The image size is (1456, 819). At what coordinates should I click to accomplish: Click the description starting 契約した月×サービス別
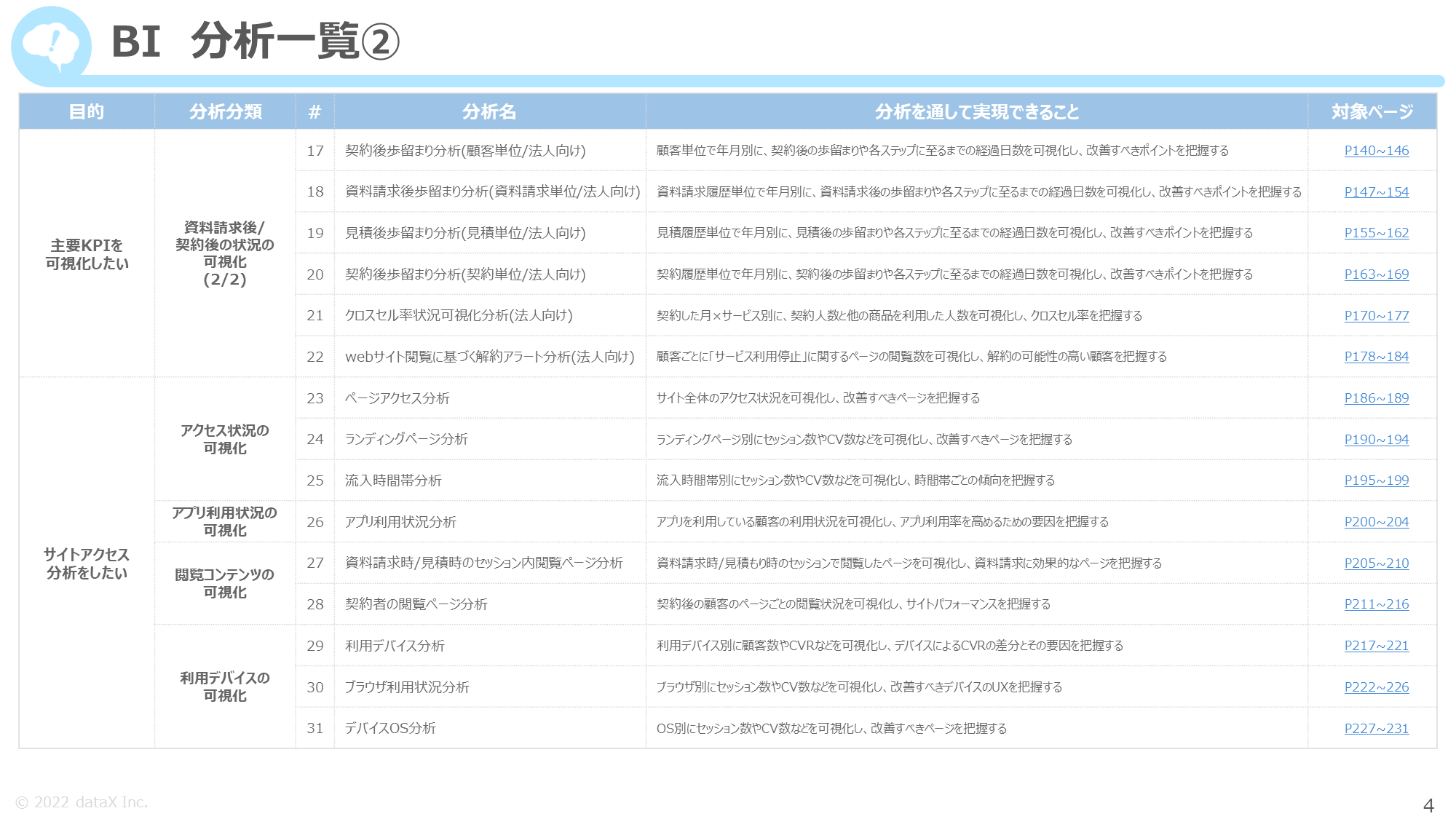899,316
